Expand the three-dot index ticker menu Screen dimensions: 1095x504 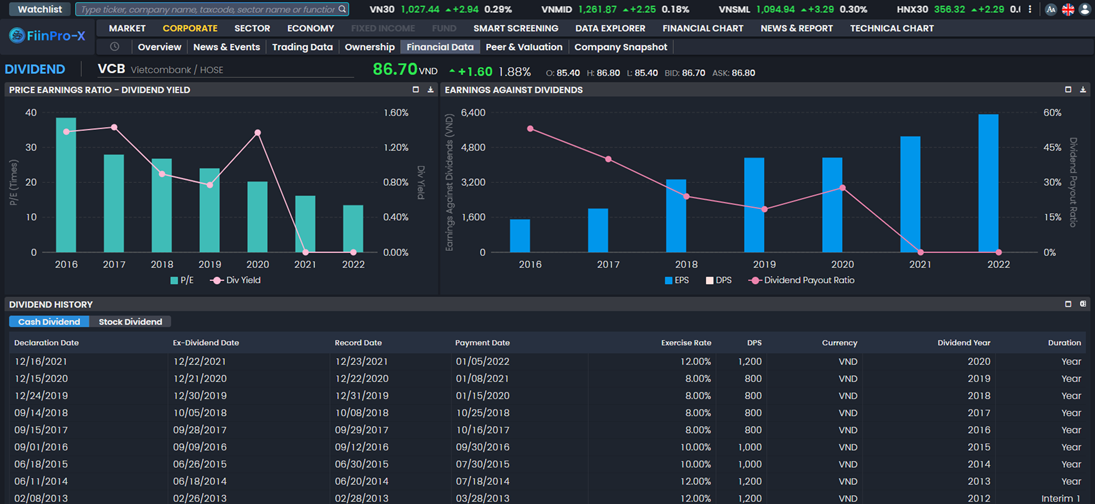tap(1030, 9)
